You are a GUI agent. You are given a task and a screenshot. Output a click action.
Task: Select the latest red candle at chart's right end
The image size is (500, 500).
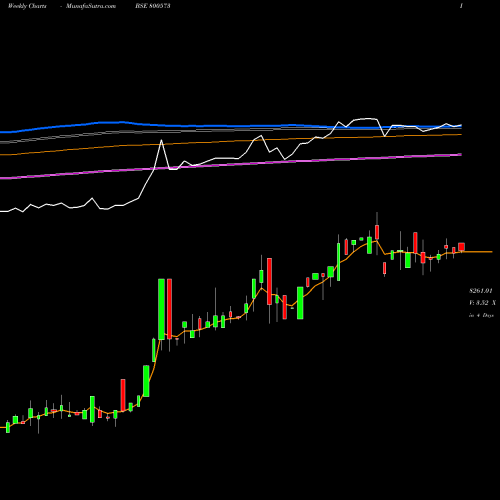pos(461,247)
